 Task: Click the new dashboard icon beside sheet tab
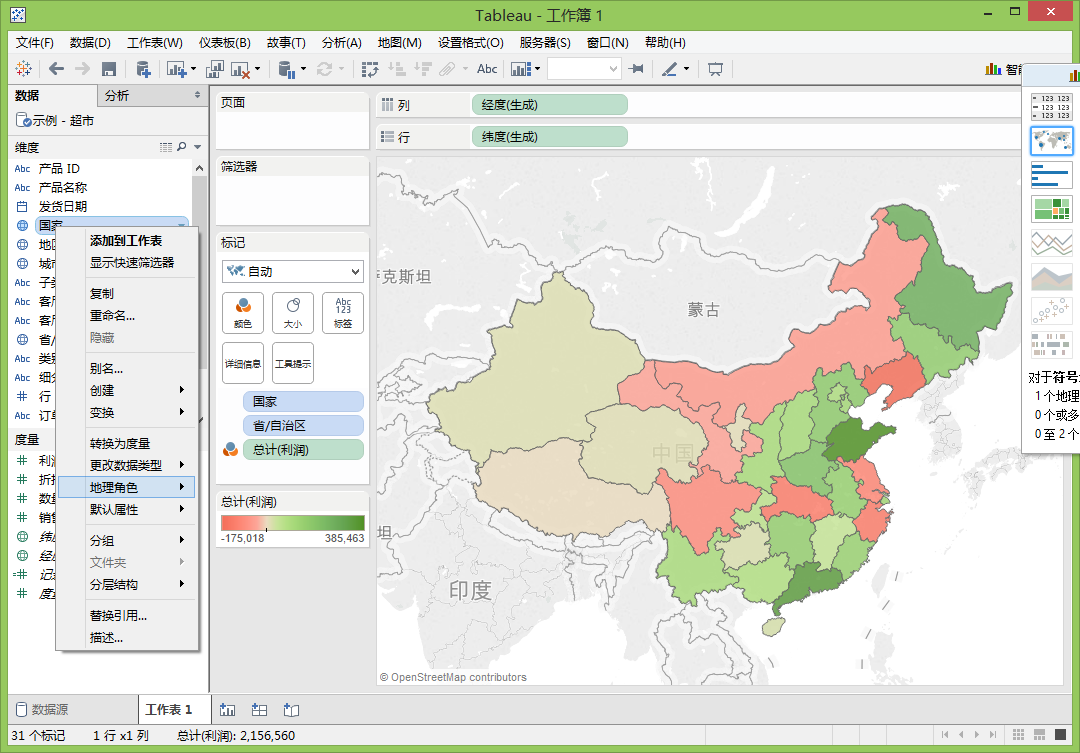pos(259,710)
